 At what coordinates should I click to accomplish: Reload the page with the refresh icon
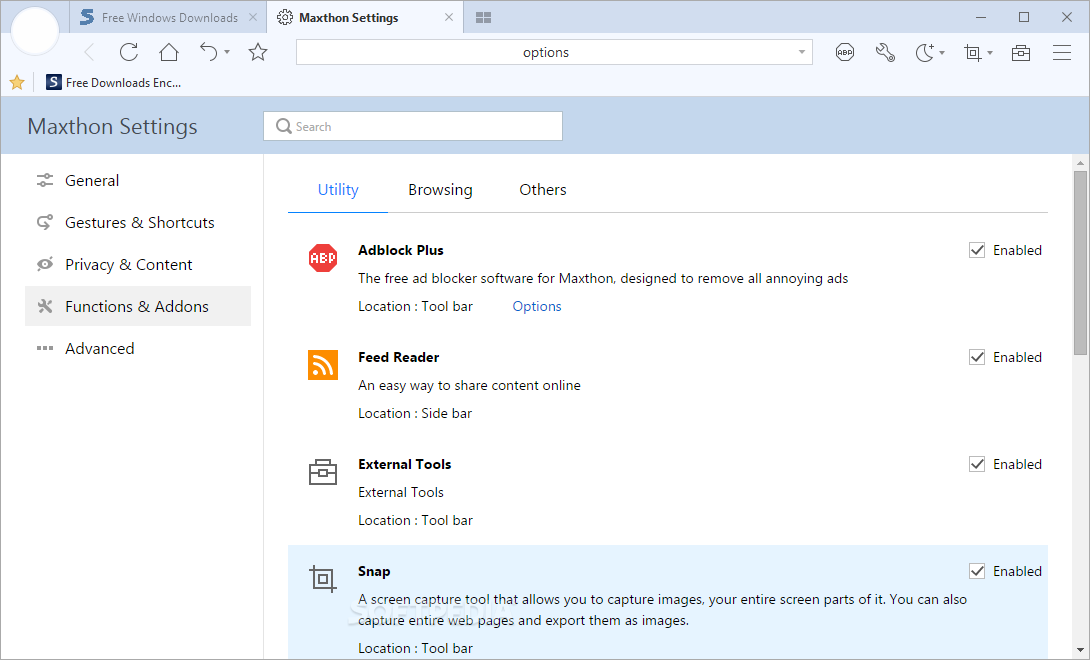[x=129, y=52]
